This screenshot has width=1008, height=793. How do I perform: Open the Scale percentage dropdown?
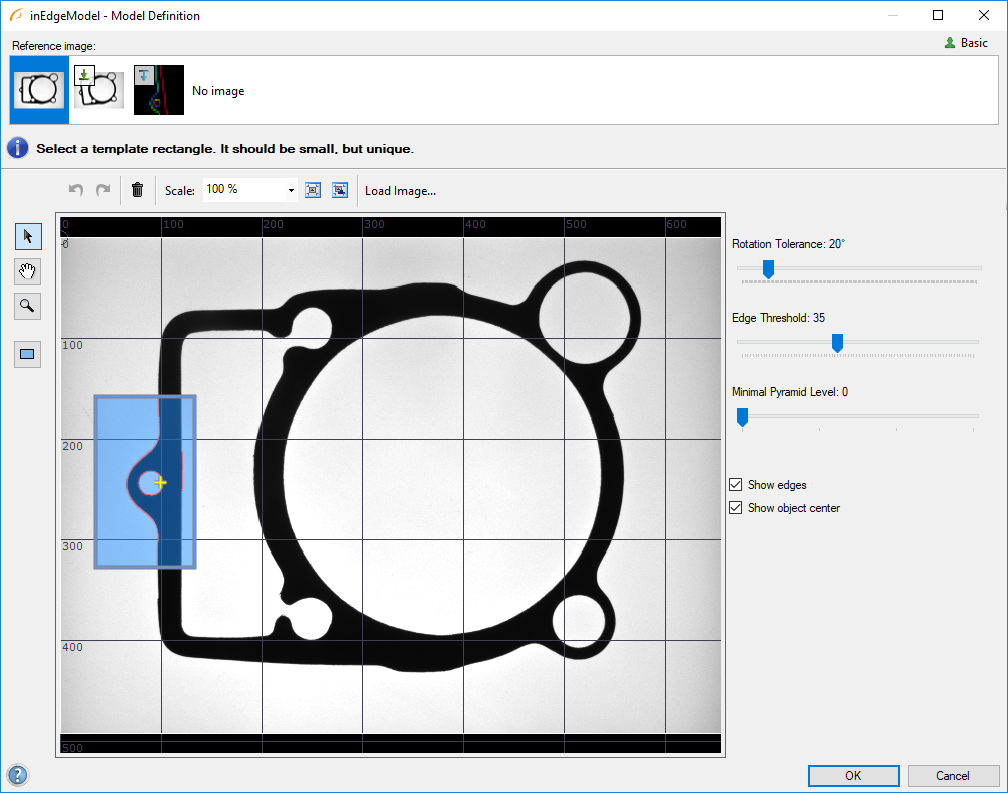[x=291, y=190]
